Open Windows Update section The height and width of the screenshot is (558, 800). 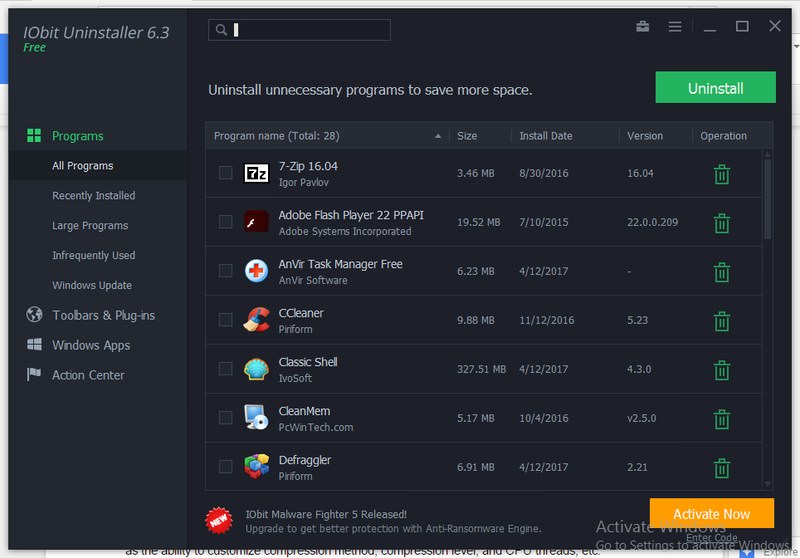pyautogui.click(x=92, y=285)
